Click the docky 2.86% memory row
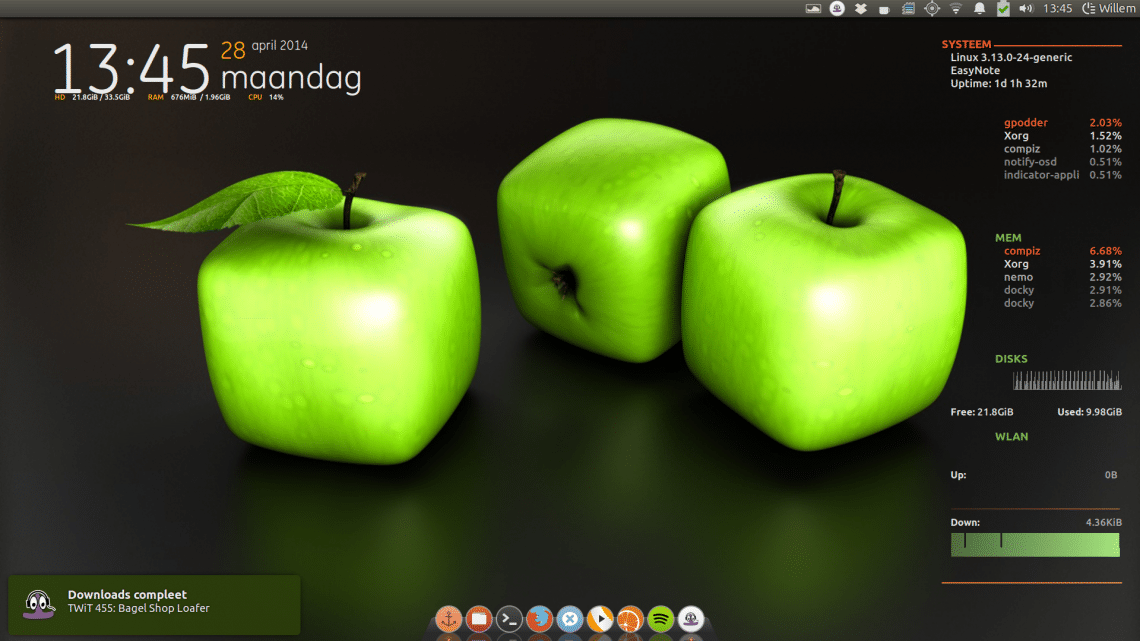 tap(1063, 303)
